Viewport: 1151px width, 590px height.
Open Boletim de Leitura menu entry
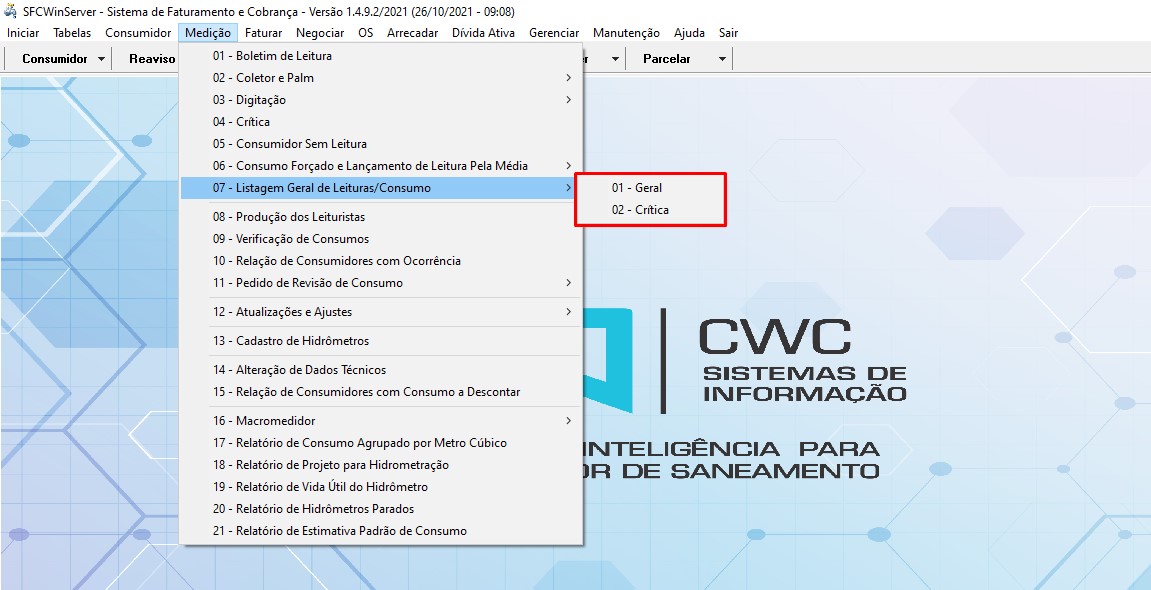(x=272, y=56)
